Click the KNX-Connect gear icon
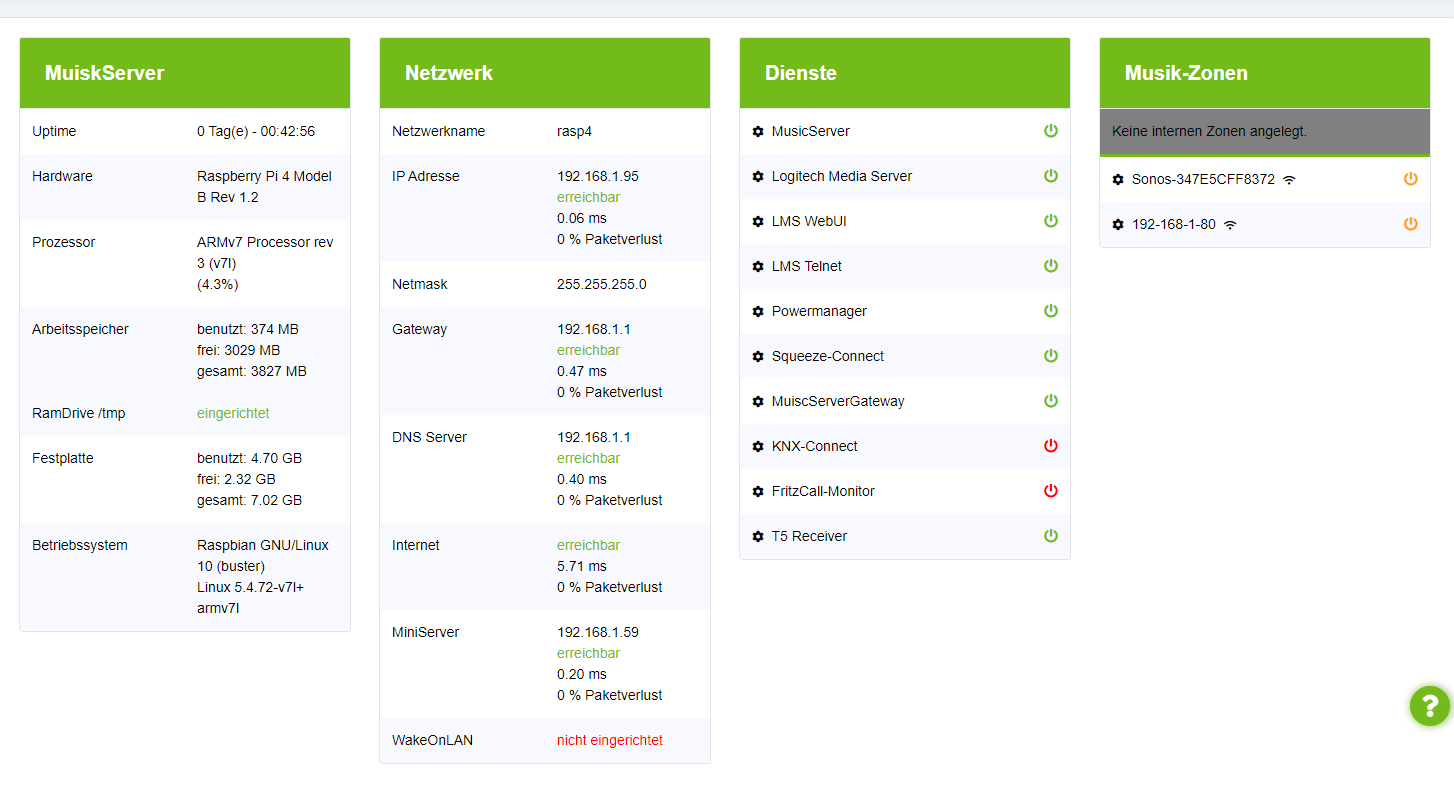 [x=758, y=447]
